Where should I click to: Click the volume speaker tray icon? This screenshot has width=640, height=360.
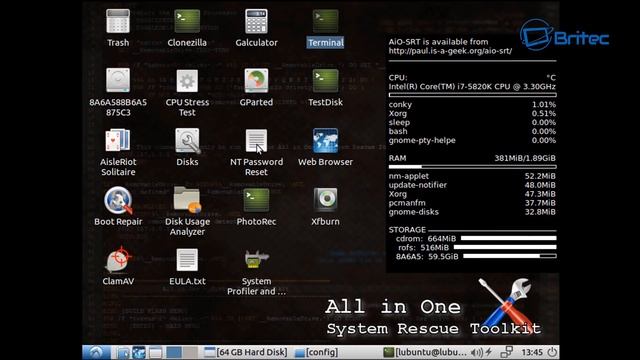point(476,352)
